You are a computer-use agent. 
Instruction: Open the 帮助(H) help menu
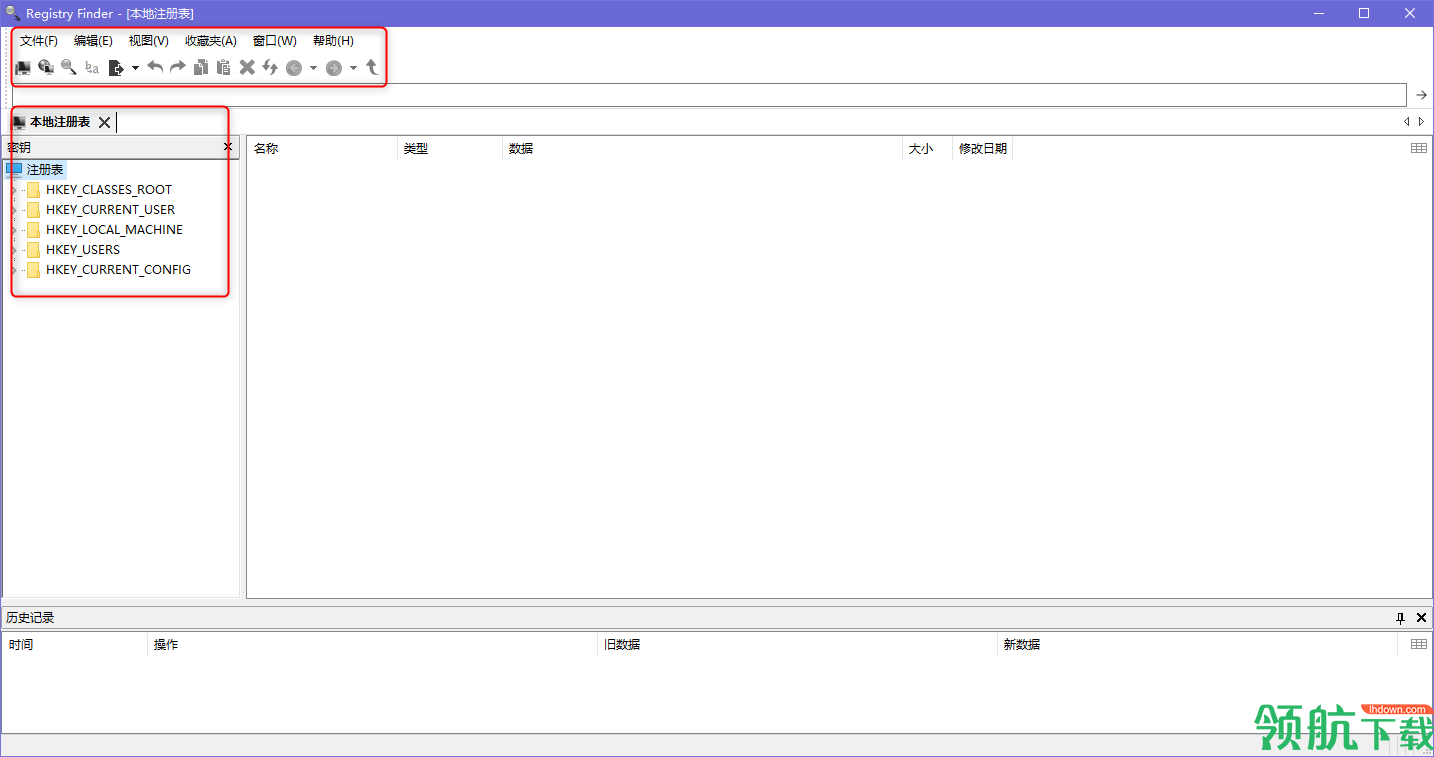pos(333,41)
